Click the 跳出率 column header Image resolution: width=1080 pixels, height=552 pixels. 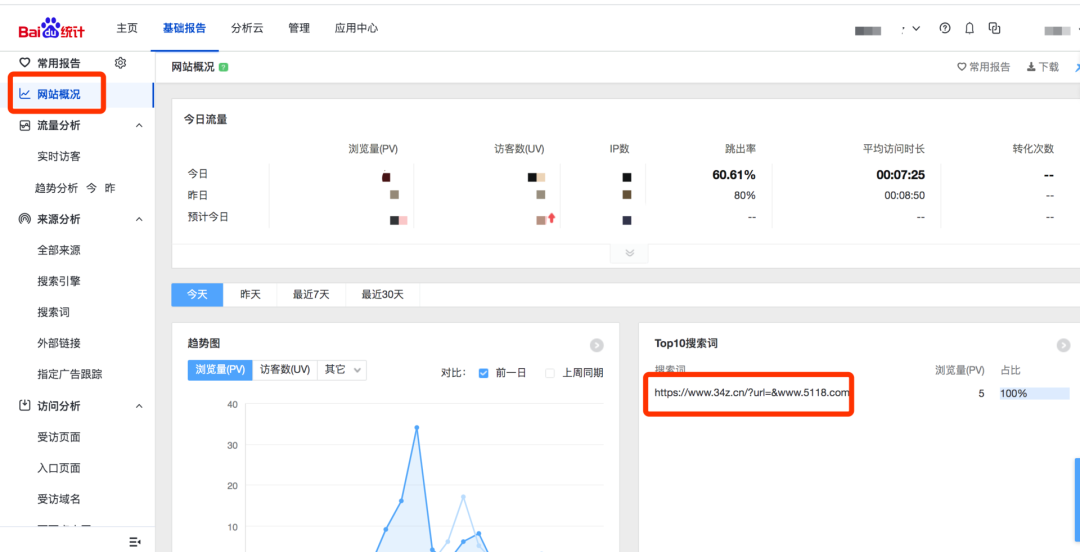tap(740, 149)
